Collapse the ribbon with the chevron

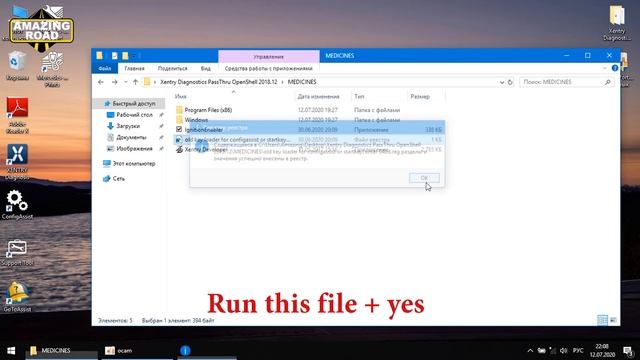click(604, 68)
